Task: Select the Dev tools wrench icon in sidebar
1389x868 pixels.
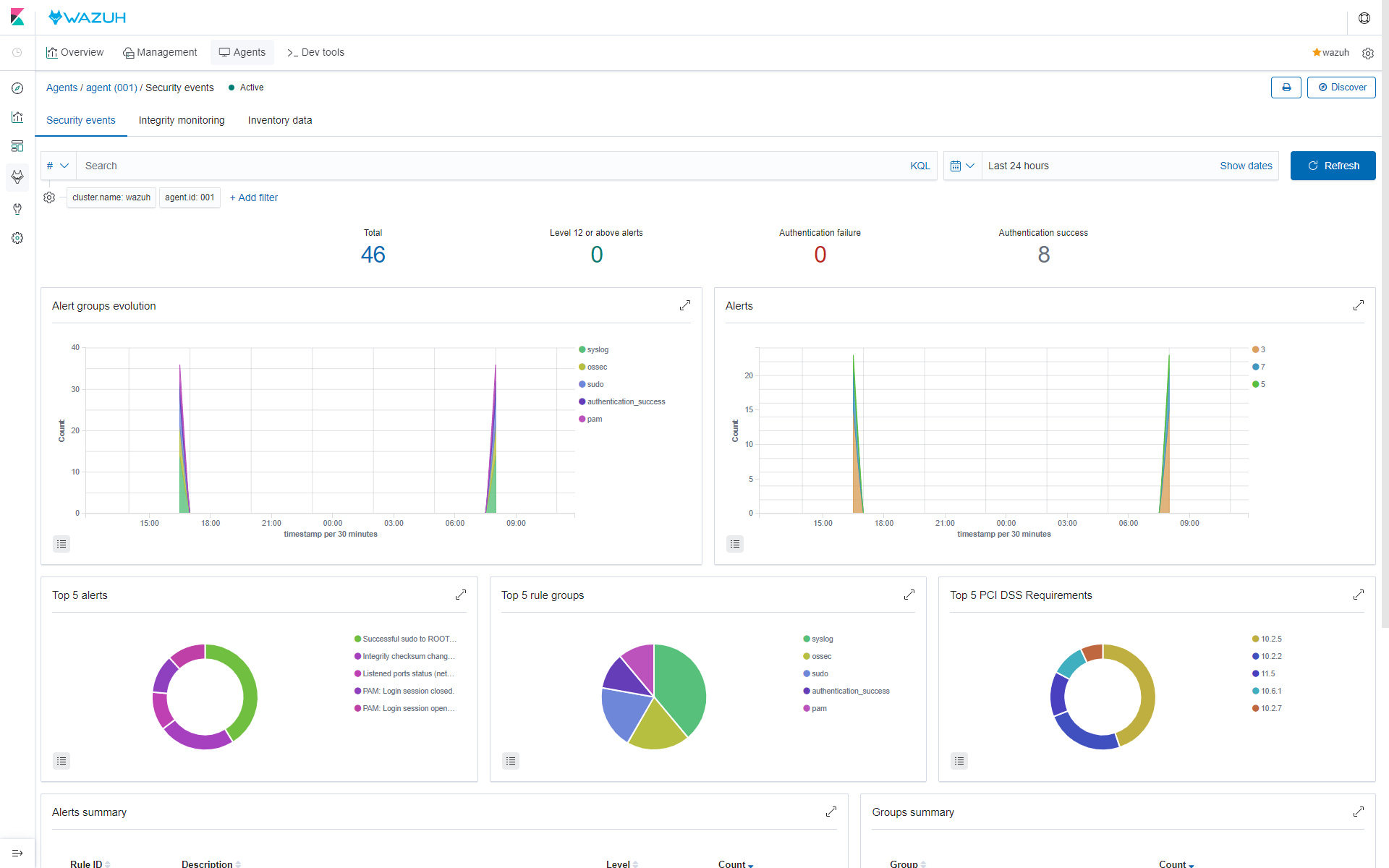Action: point(17,209)
